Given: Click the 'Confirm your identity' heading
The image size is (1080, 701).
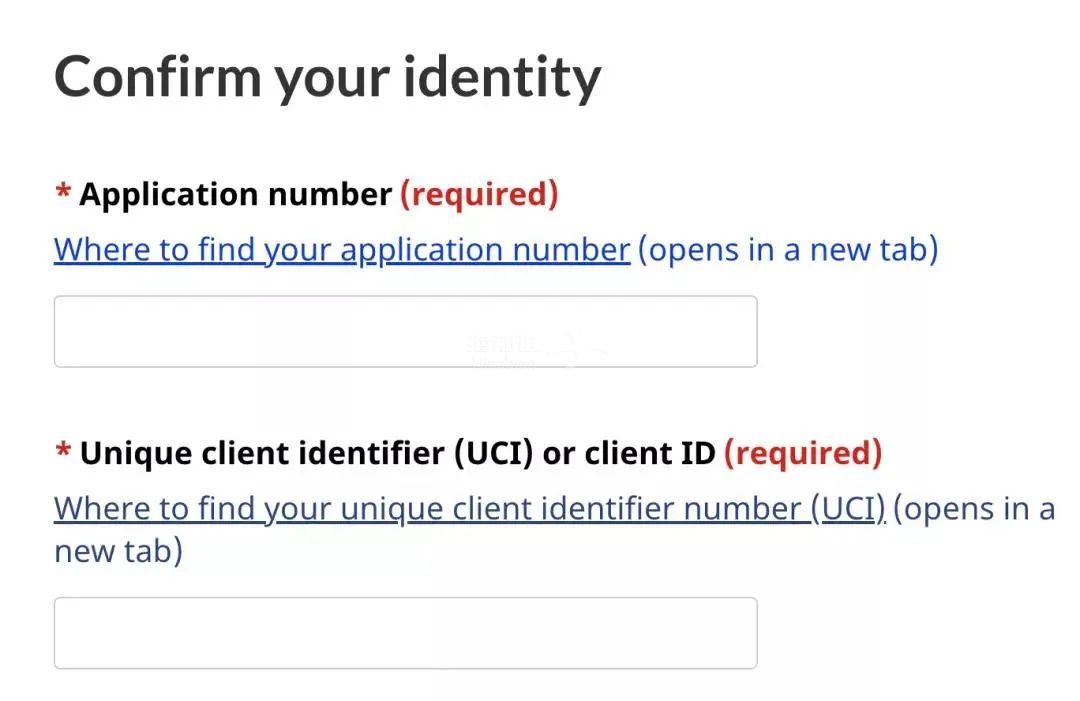Looking at the screenshot, I should coord(327,77).
